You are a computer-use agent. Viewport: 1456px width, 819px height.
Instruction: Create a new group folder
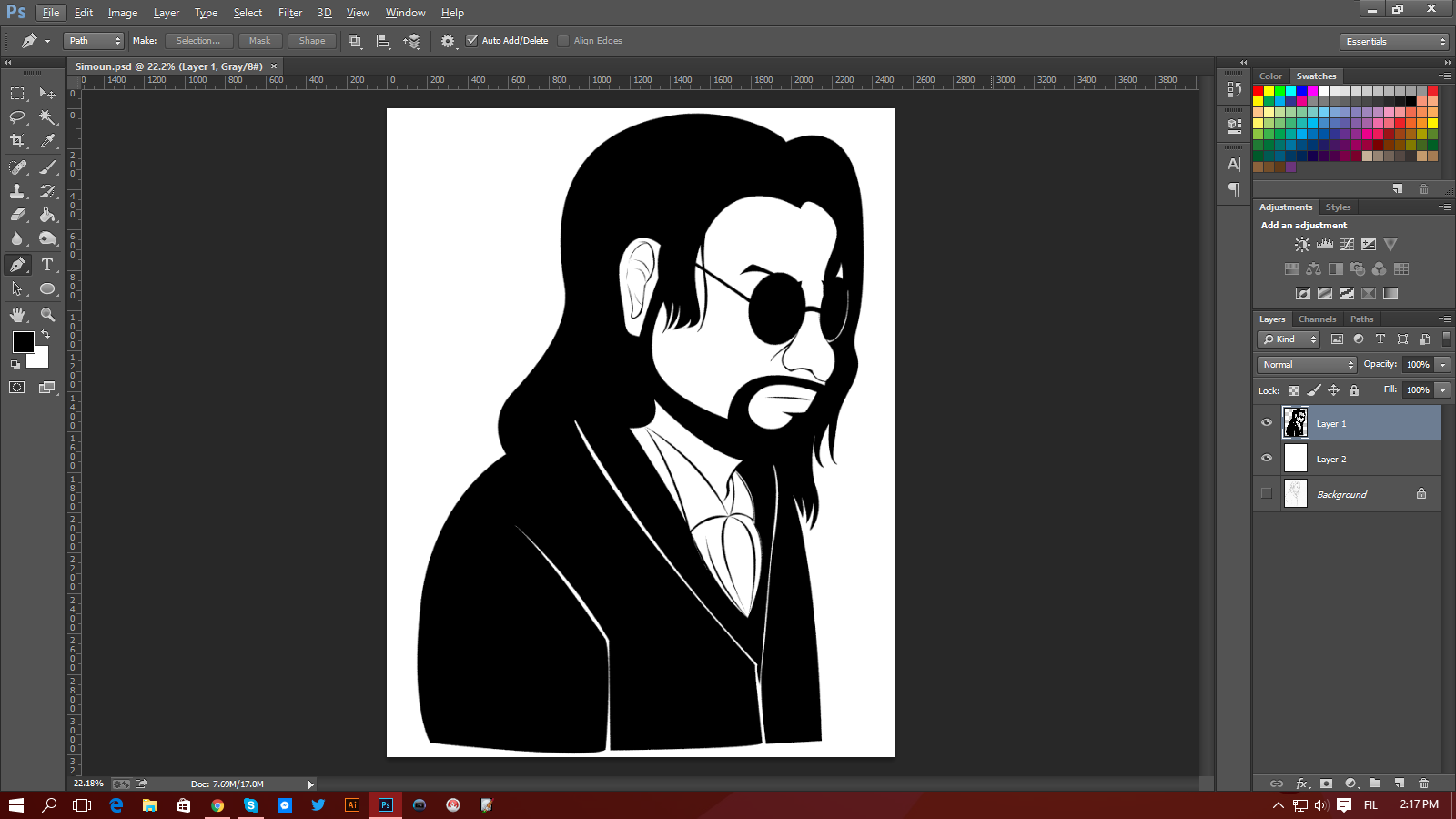tap(1375, 784)
